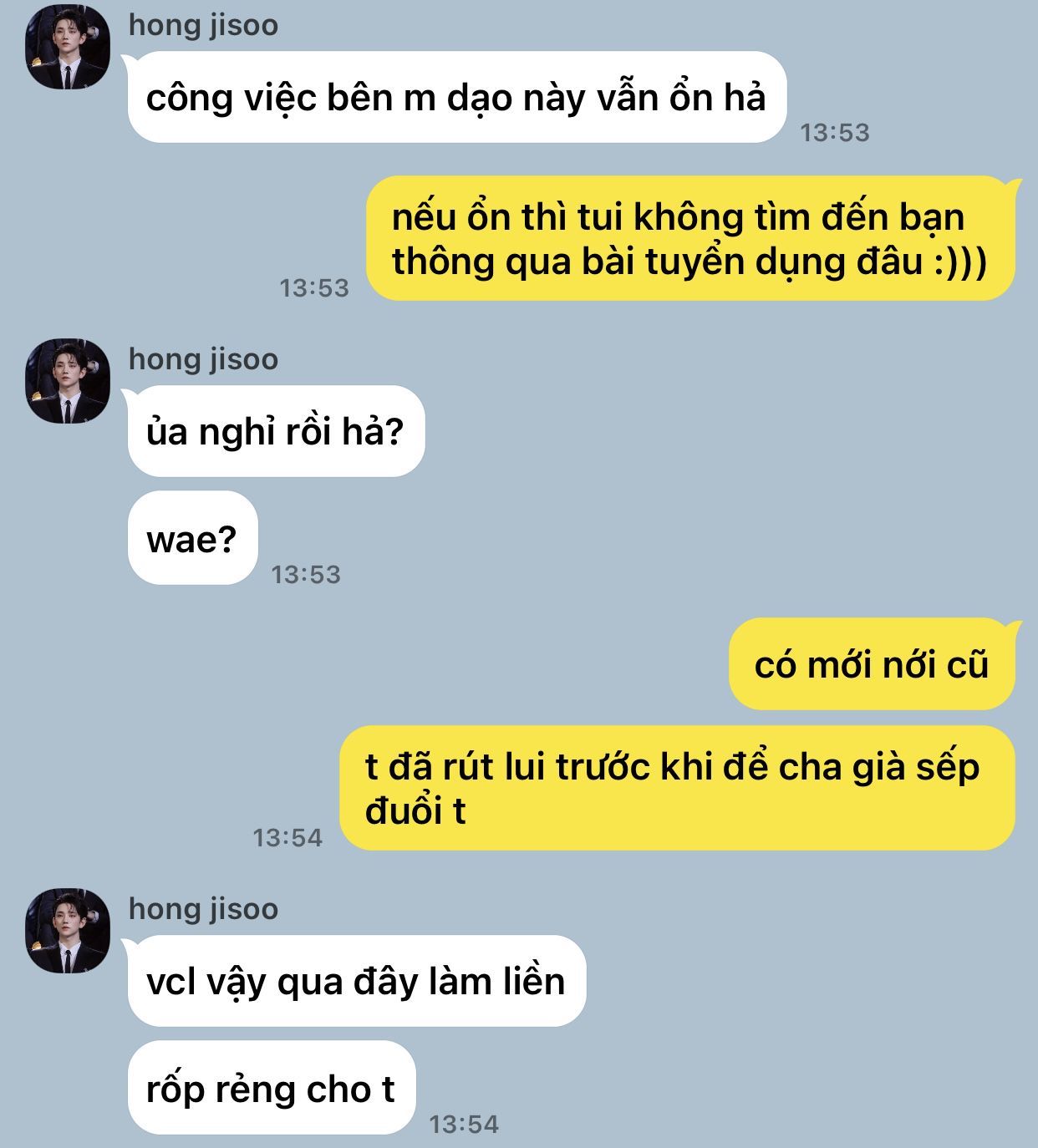
Task: Tap yellow bubble 'nếu ổn thì tui không tìm đến bạn'
Action: 690,238
